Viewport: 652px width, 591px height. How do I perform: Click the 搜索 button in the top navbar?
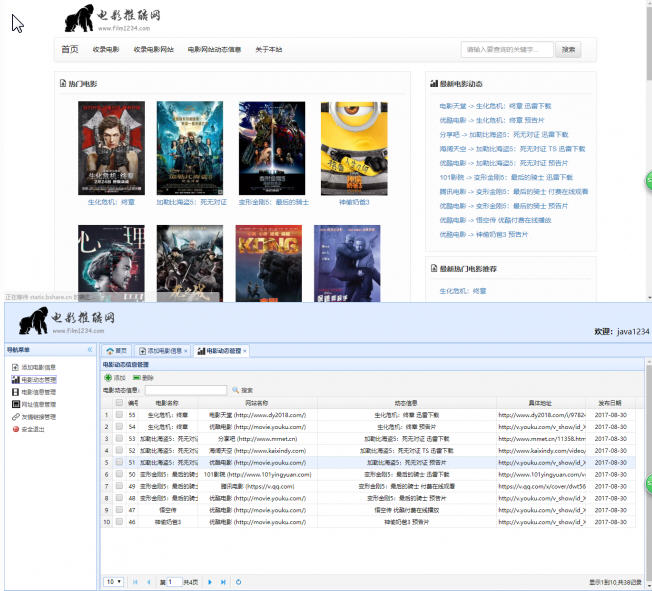pos(568,49)
